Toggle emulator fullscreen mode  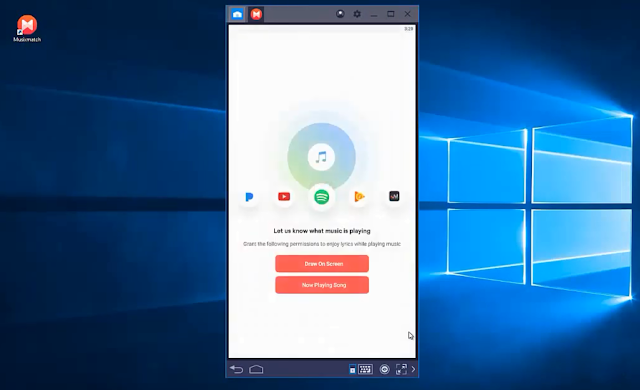(401, 369)
